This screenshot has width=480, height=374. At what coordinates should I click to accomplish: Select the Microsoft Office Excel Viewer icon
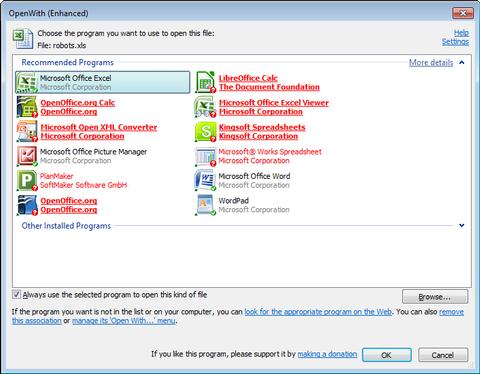206,107
